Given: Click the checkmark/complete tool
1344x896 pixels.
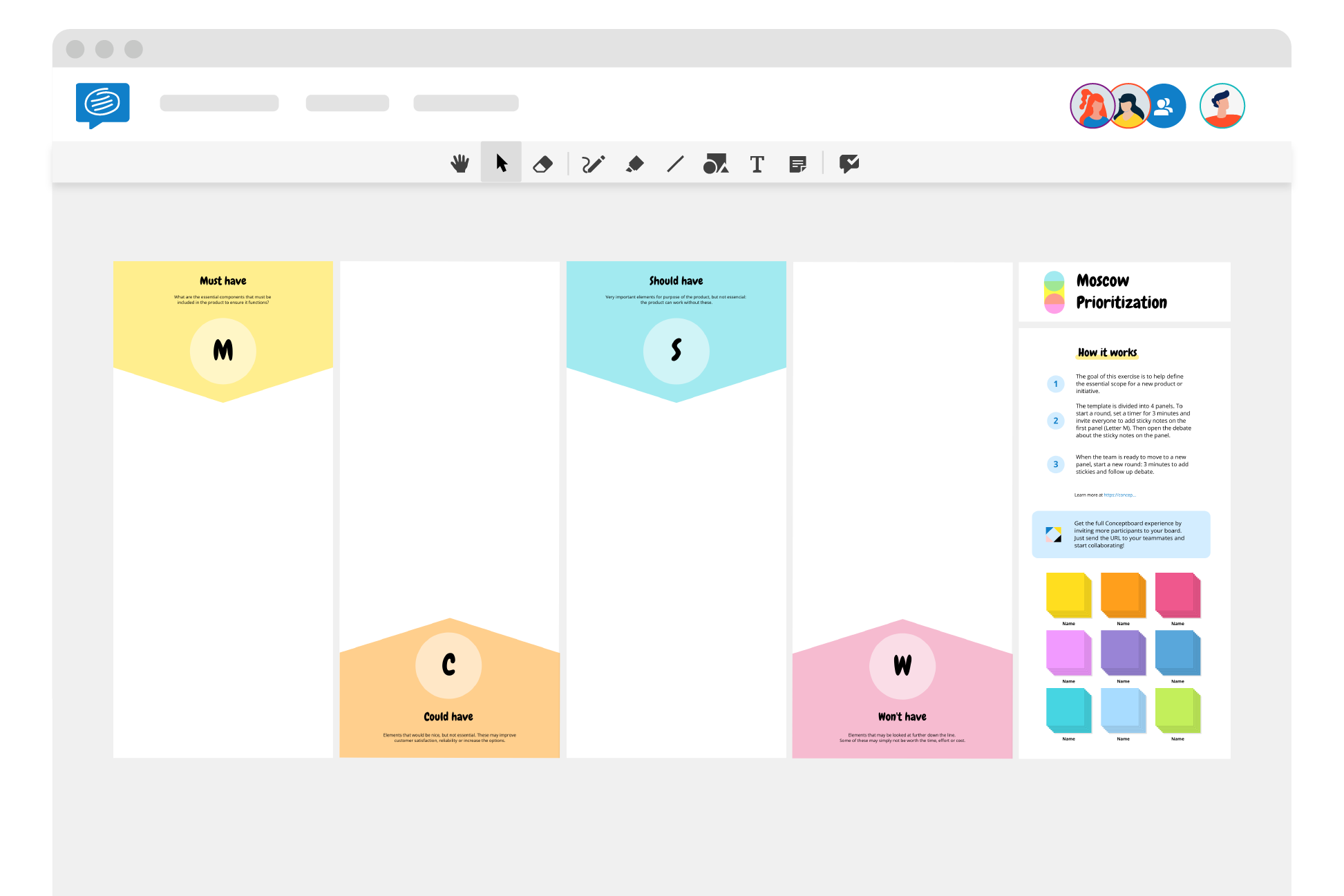Looking at the screenshot, I should 849,163.
